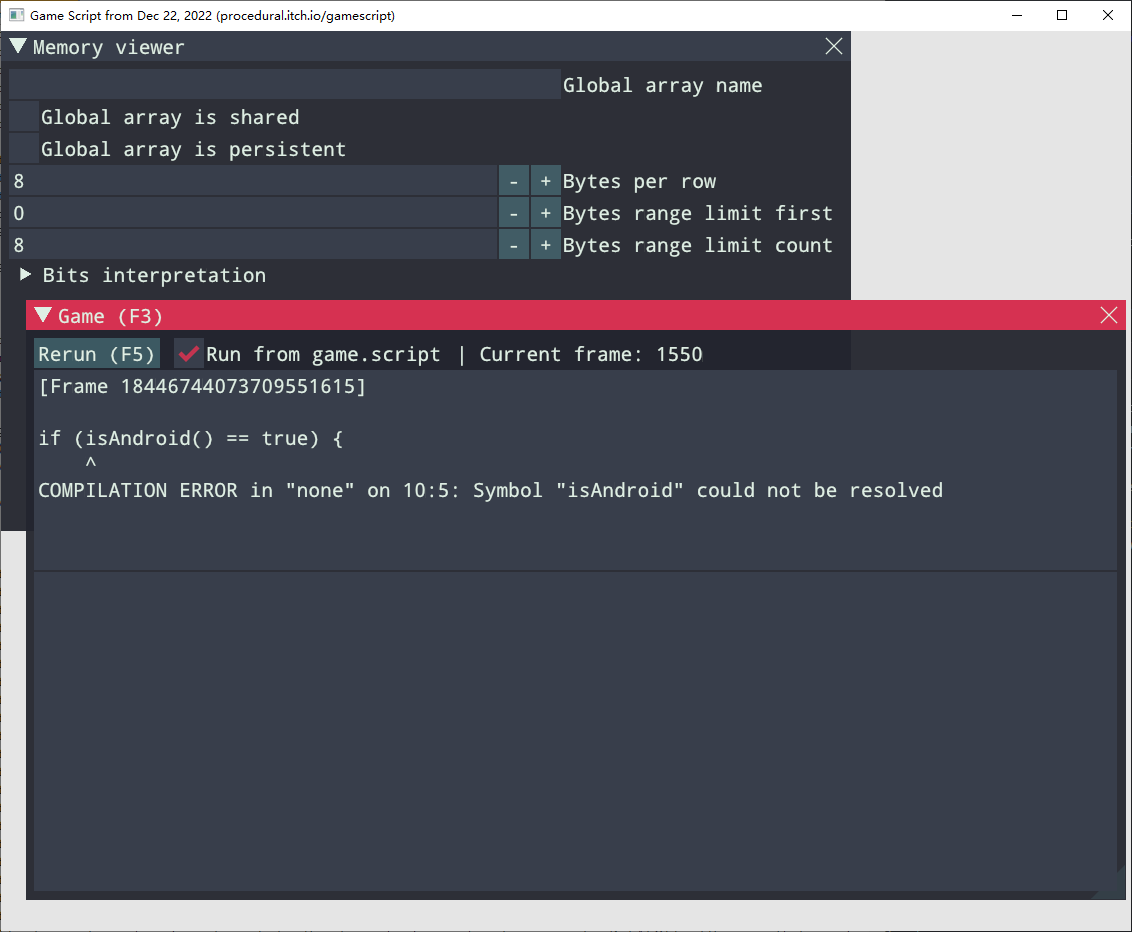Click the minus icon for Bytes range limit first
Screen dimensions: 1132x932
tap(513, 212)
